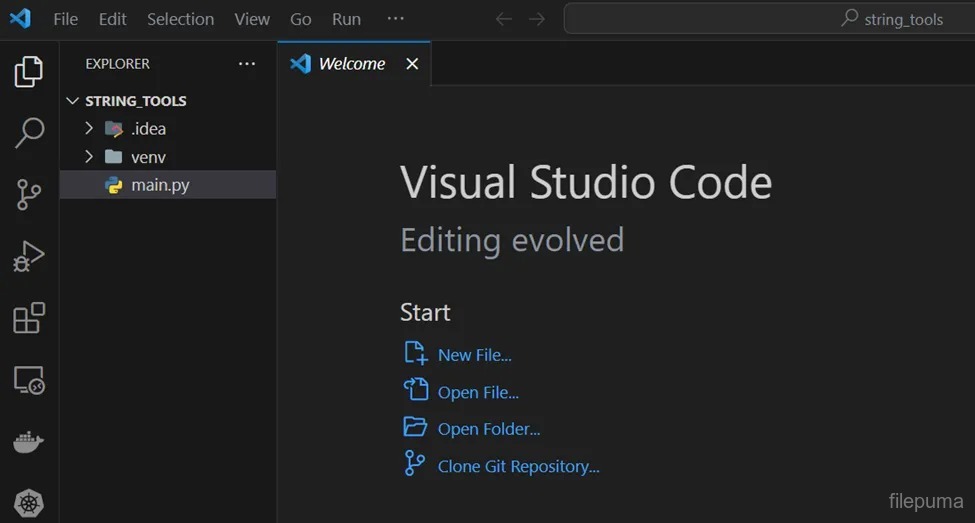Open the Docker view
The image size is (975, 523).
tap(29, 442)
